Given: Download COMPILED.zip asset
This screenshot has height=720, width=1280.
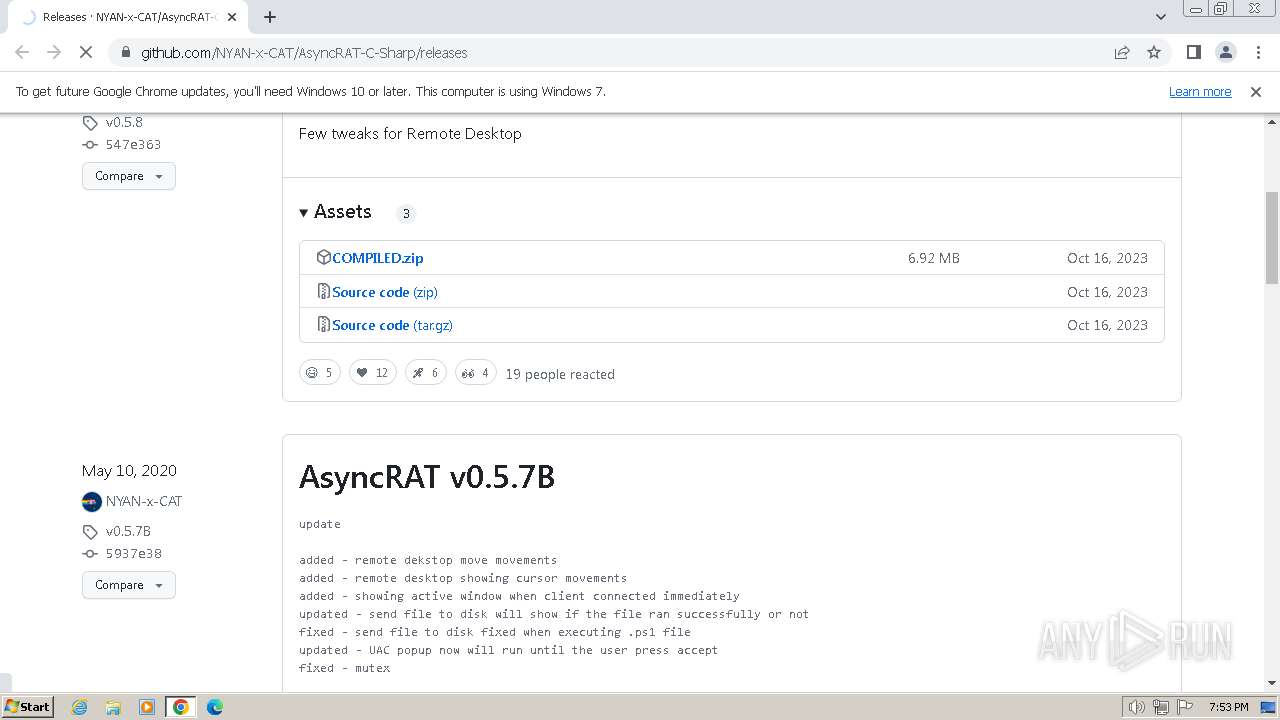Looking at the screenshot, I should tap(378, 258).
